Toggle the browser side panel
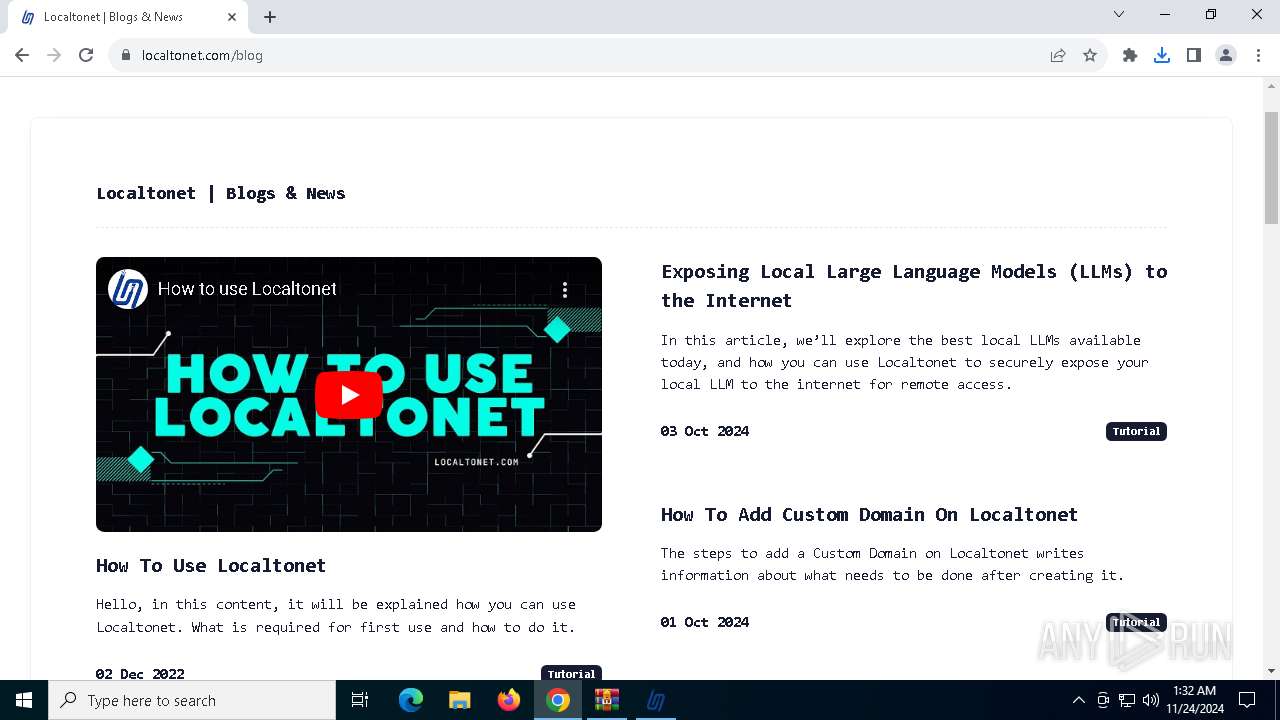The width and height of the screenshot is (1280, 720). (x=1194, y=55)
